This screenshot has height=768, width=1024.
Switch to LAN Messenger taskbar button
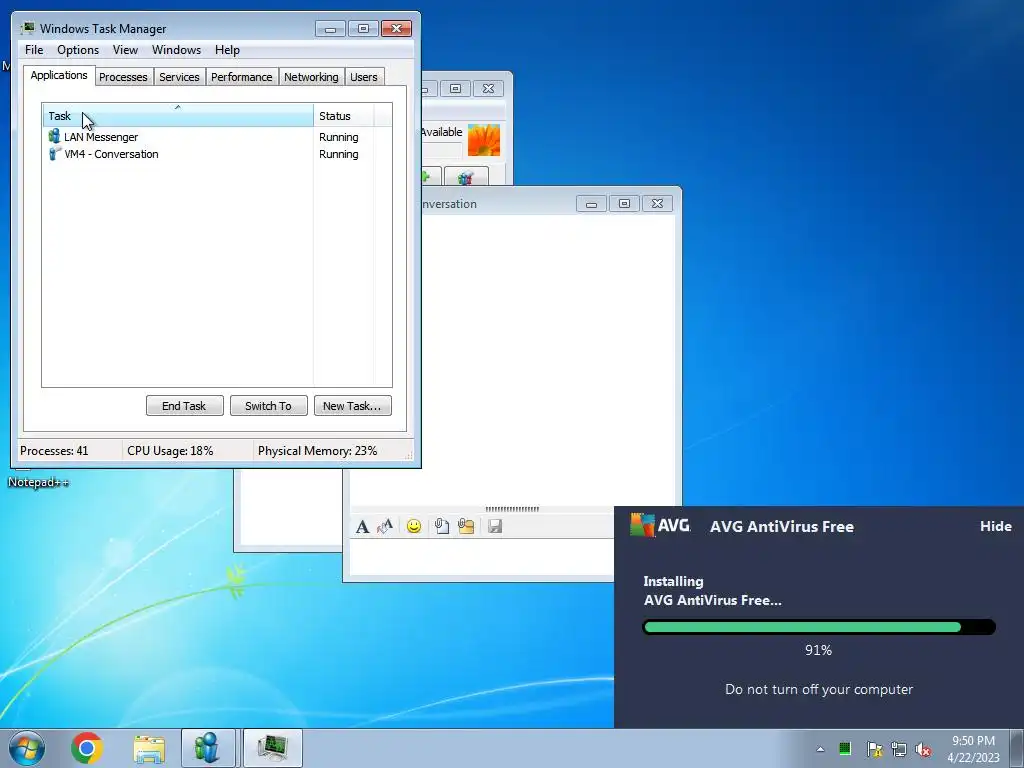coord(208,748)
